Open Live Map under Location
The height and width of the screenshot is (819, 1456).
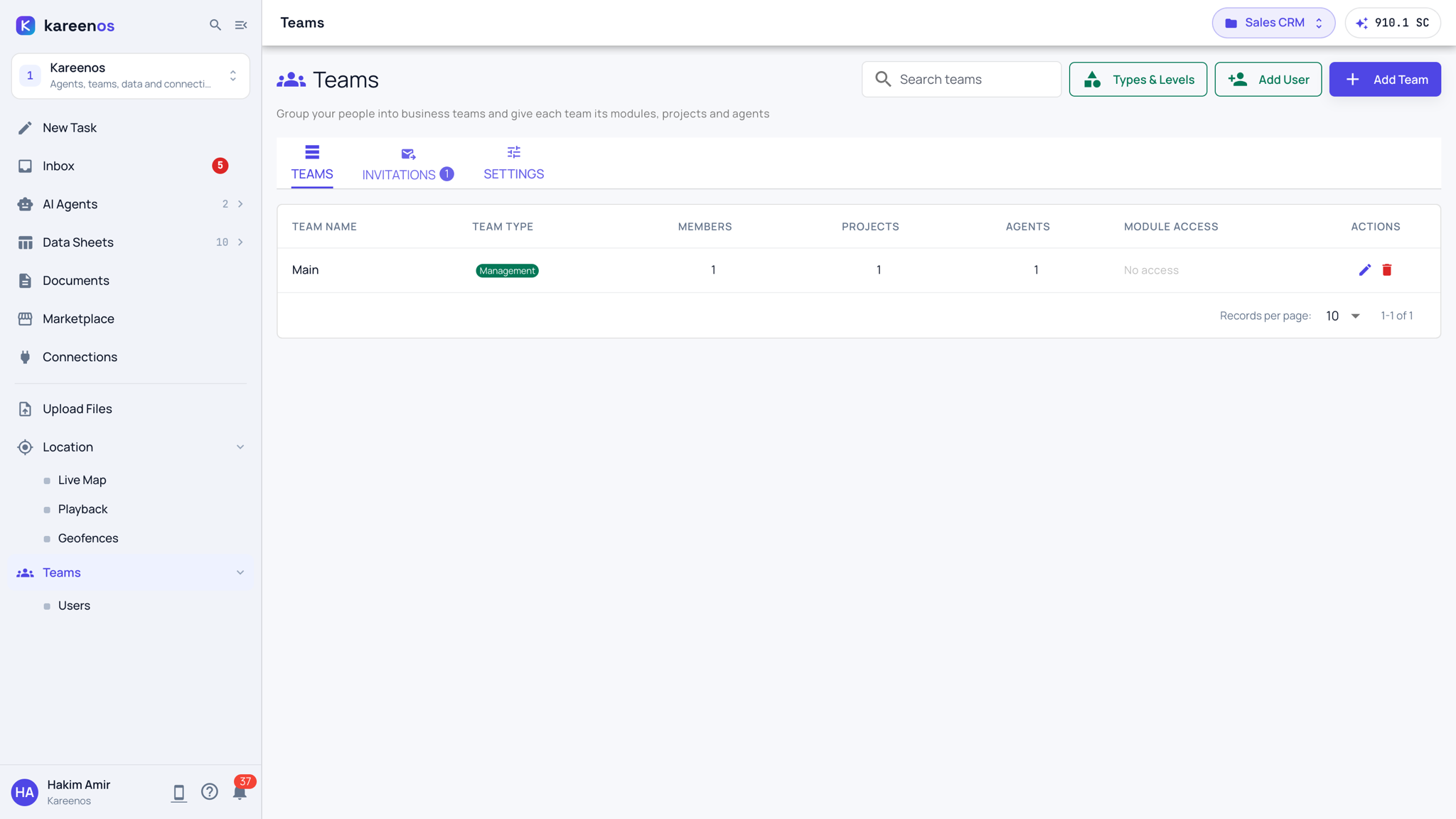click(x=82, y=481)
